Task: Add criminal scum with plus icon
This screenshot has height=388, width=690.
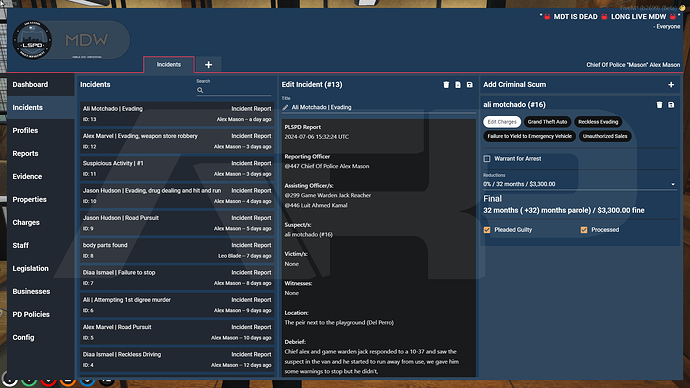Action: click(671, 84)
